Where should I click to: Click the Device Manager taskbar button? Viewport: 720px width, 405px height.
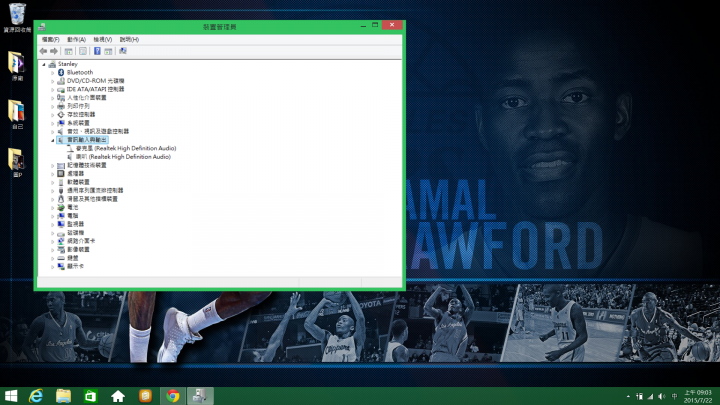click(200, 396)
